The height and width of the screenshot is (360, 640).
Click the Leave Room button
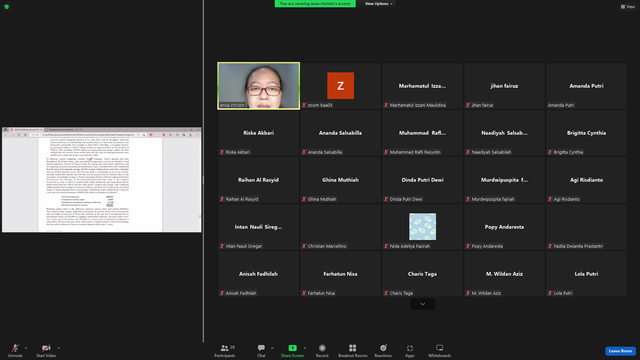click(x=620, y=351)
